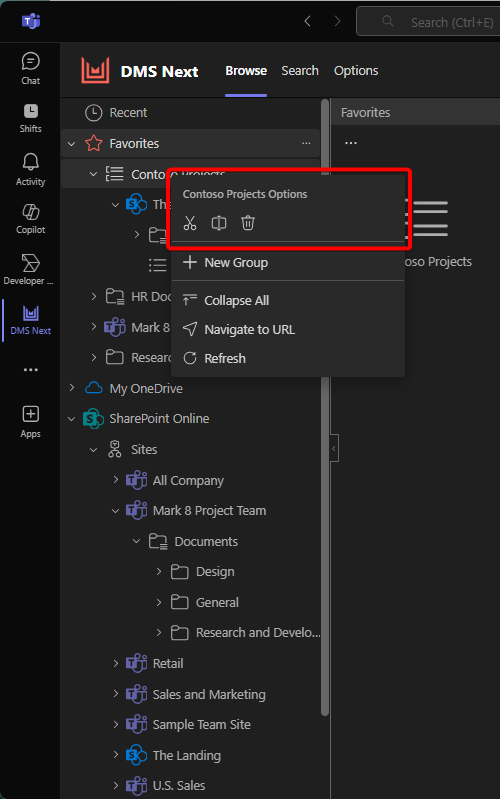500x799 pixels.
Task: Choose New Group from the context menu
Action: [x=288, y=262]
